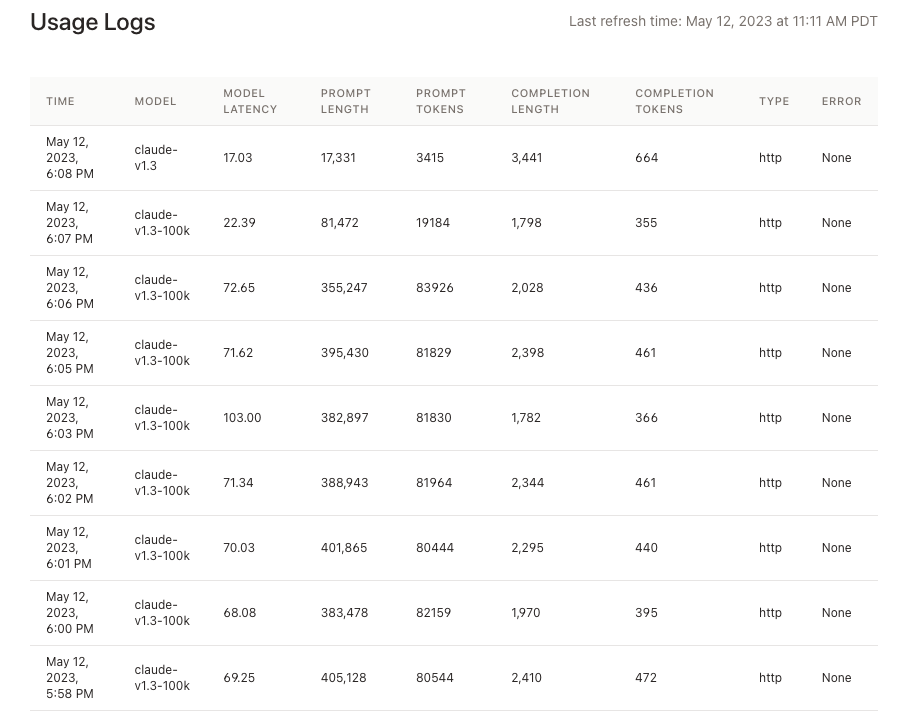Select the 6:01 PM log row timestamp
The image size is (920, 715).
coord(69,548)
